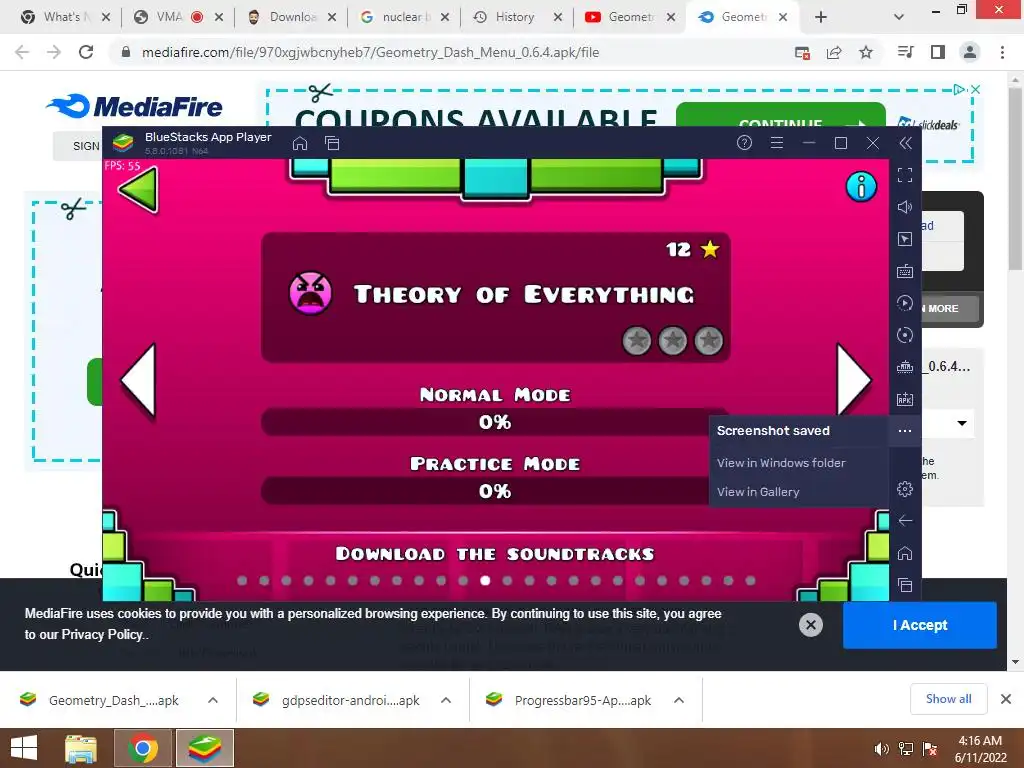Click Download the Soundtracks
This screenshot has height=768, width=1024.
[495, 554]
